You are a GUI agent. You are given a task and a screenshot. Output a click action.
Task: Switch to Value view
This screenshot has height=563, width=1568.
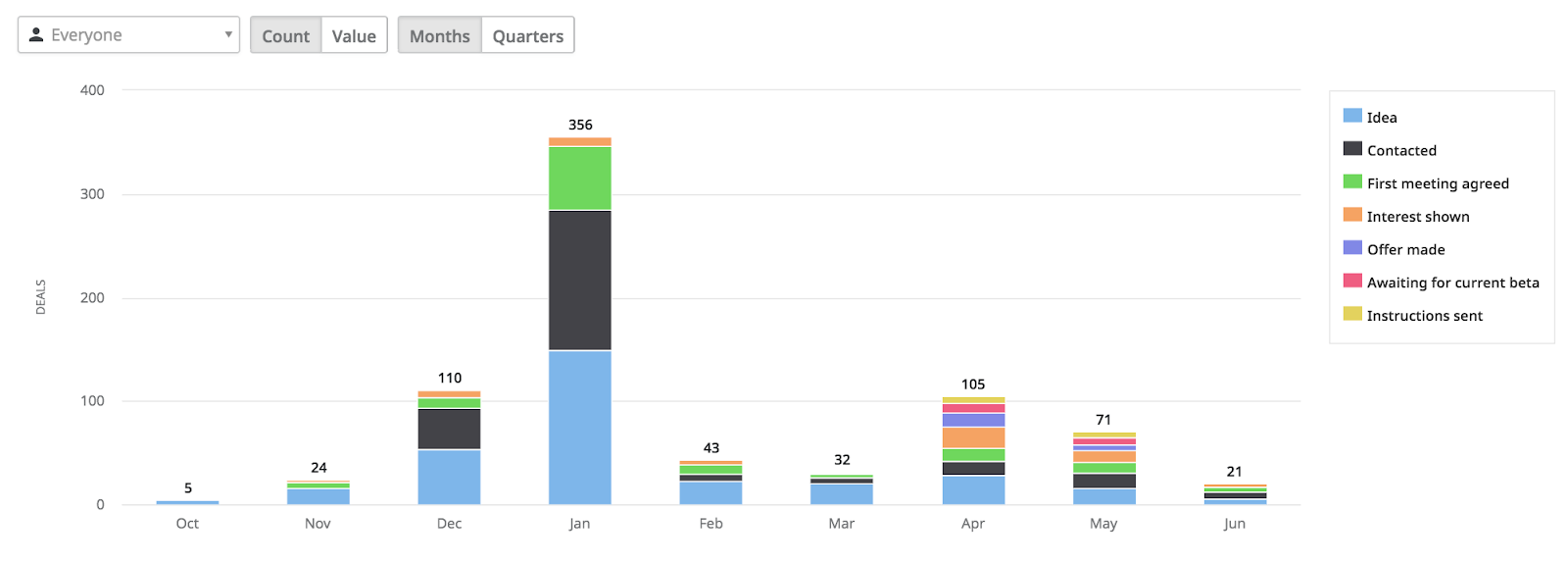click(x=354, y=35)
